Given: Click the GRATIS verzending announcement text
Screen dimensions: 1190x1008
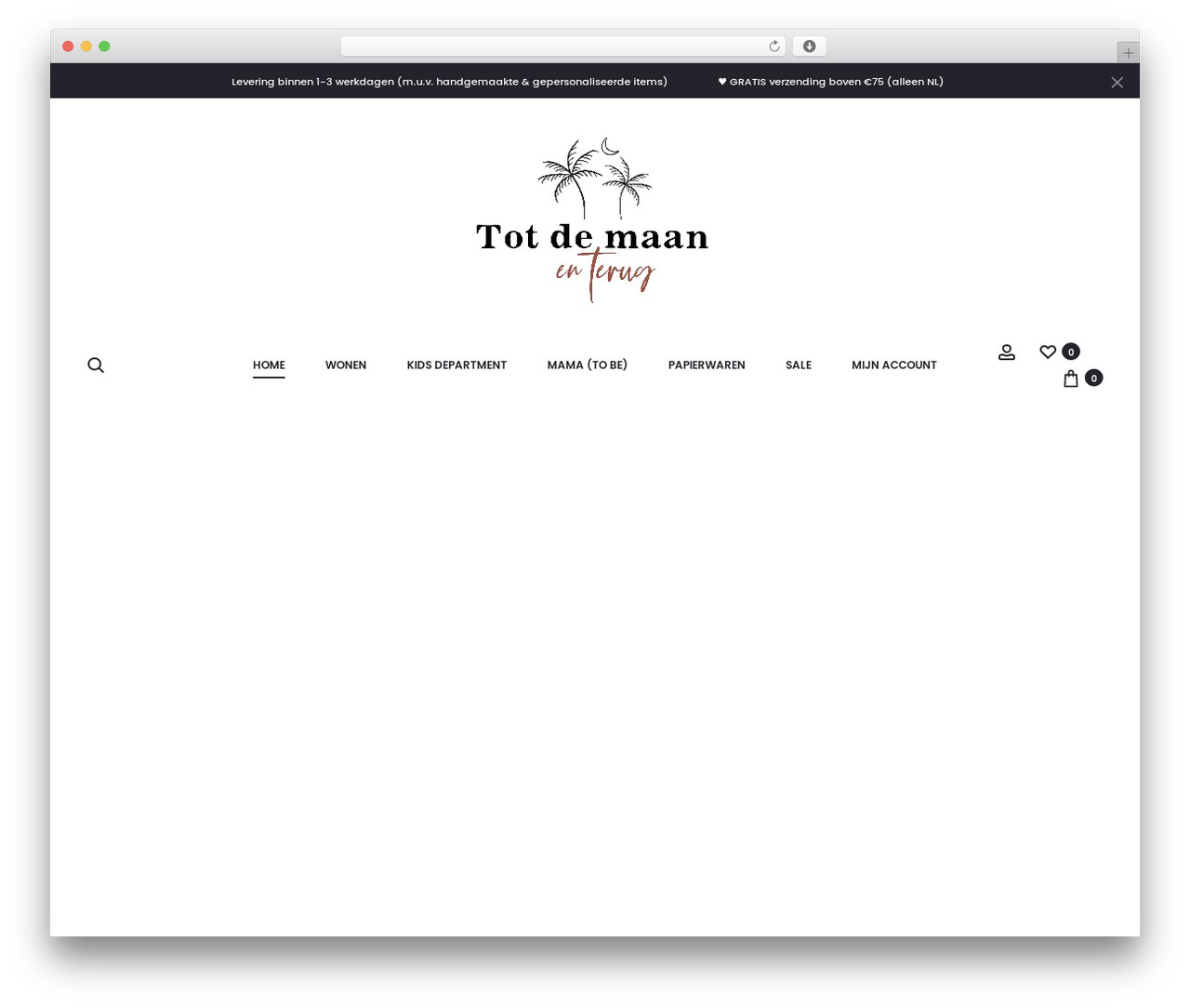Looking at the screenshot, I should [831, 82].
